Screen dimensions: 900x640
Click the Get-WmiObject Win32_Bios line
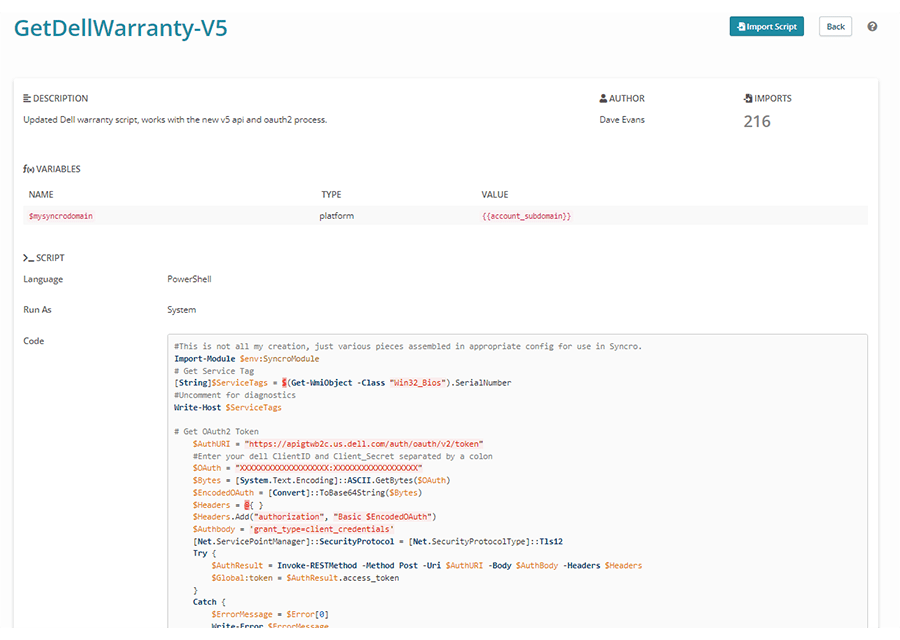coord(343,383)
